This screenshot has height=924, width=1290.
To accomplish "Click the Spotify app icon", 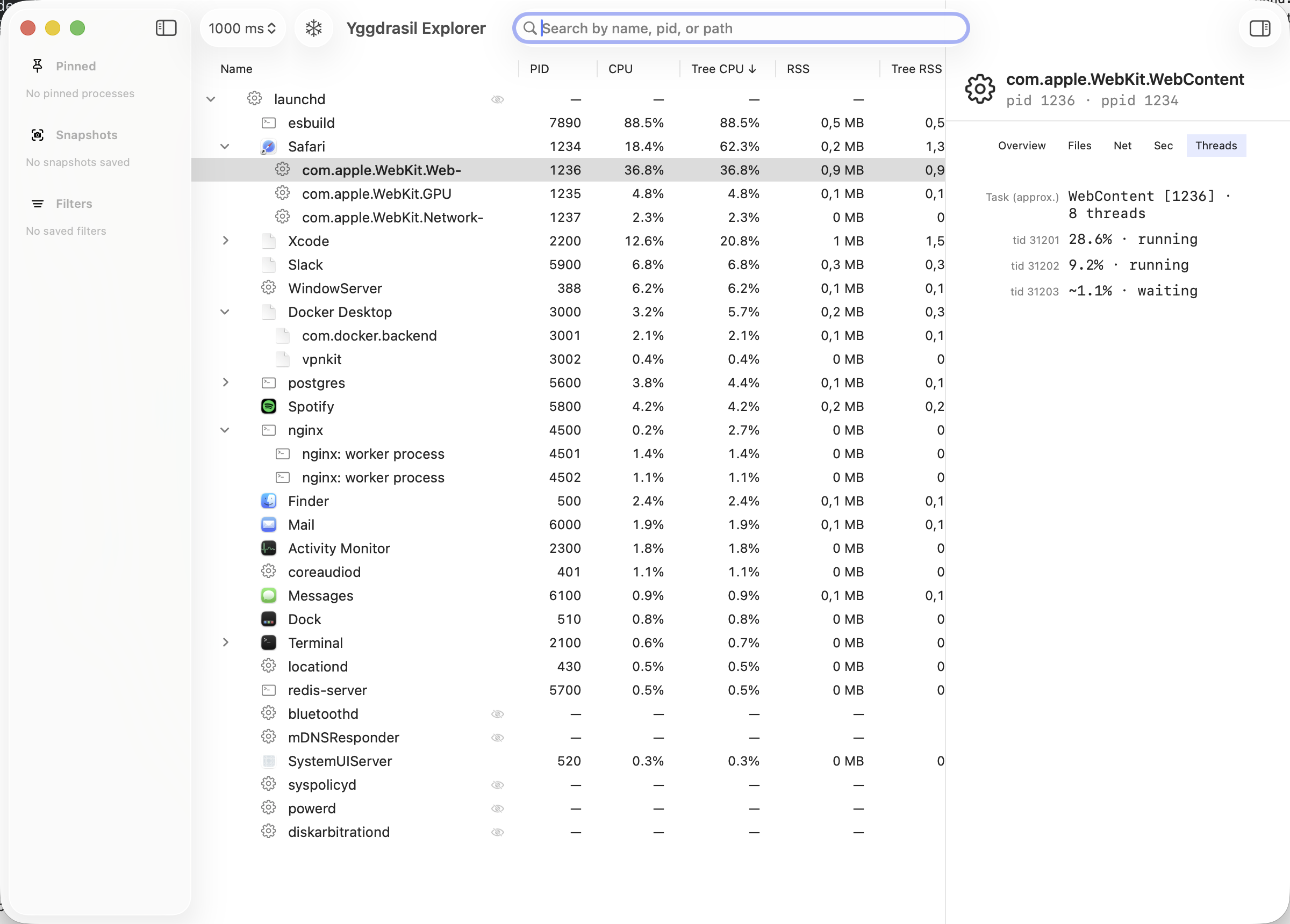I will coord(268,407).
